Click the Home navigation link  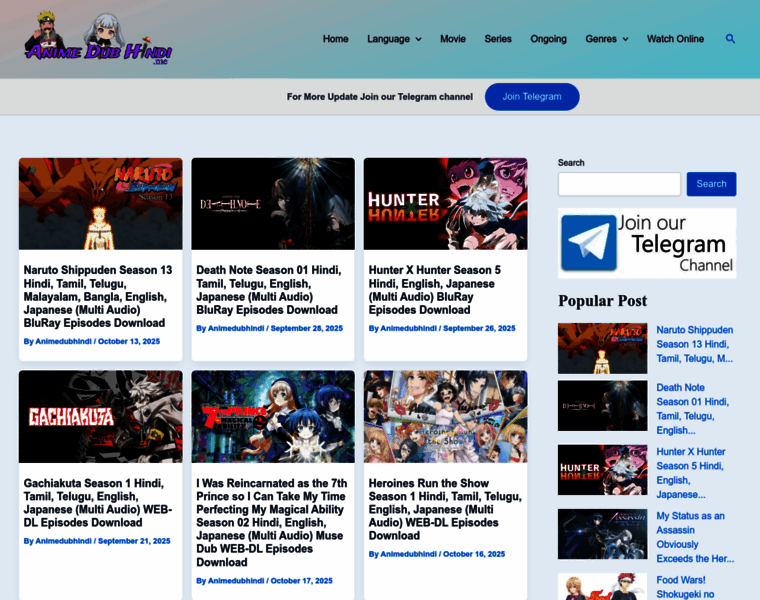coord(335,39)
